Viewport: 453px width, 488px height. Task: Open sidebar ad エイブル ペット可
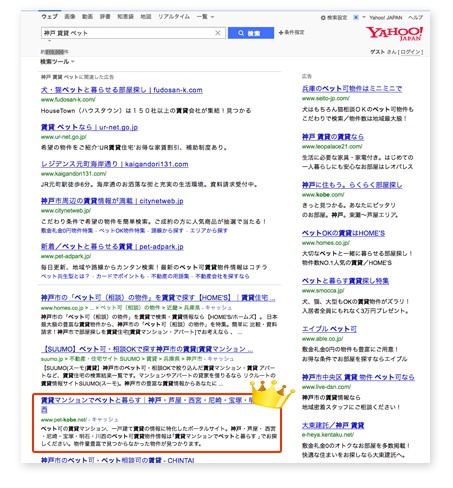click(329, 329)
